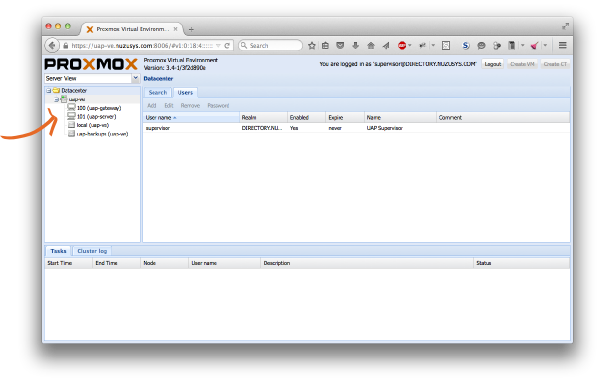Click the browser back arrow button
The width and height of the screenshot is (600, 381).
pyautogui.click(x=52, y=46)
